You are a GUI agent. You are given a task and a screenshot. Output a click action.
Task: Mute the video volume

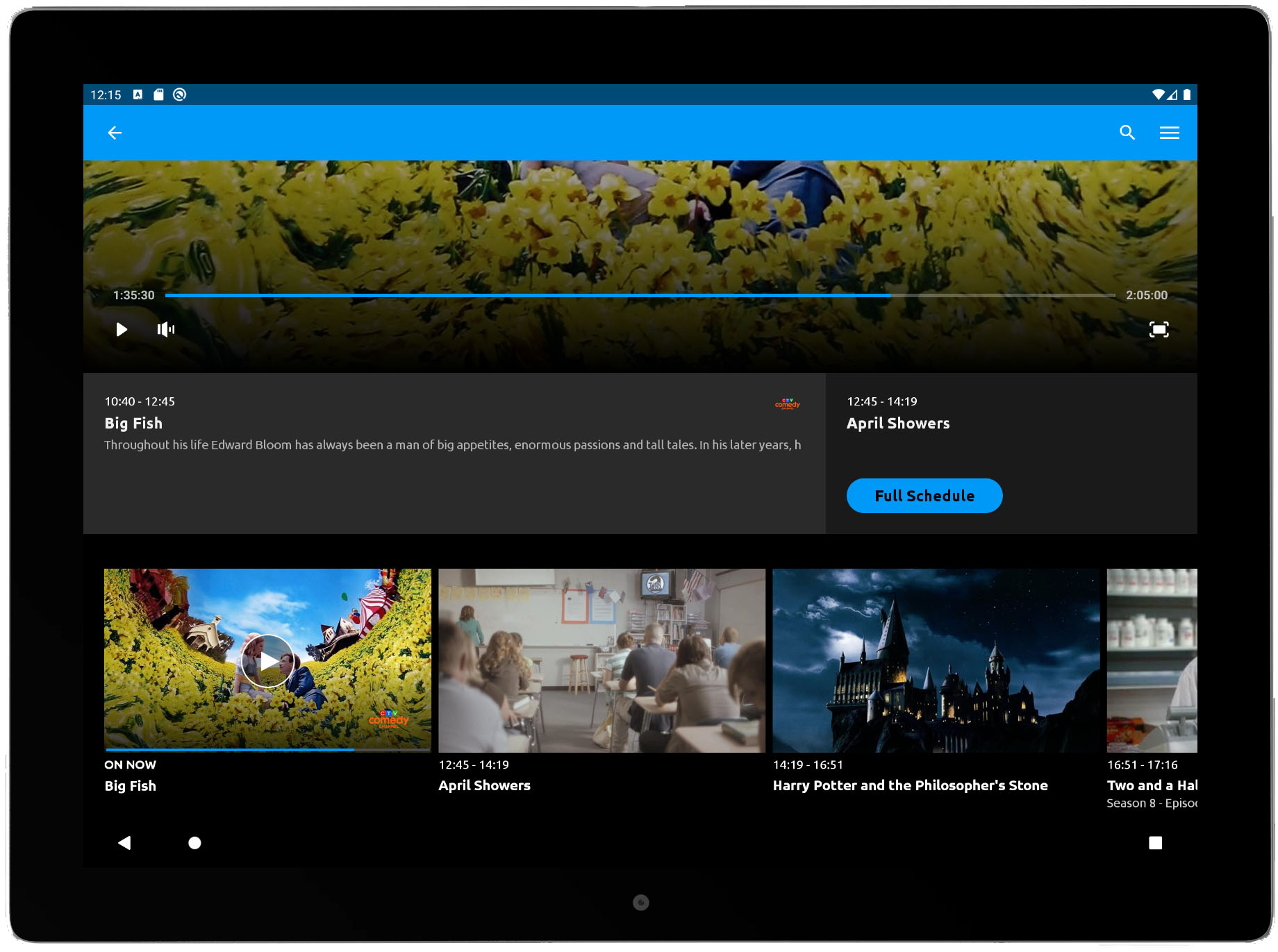click(x=166, y=329)
